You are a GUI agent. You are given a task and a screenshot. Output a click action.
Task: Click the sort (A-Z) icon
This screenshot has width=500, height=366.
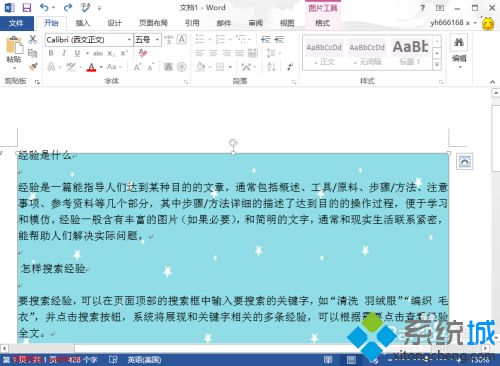pos(271,67)
